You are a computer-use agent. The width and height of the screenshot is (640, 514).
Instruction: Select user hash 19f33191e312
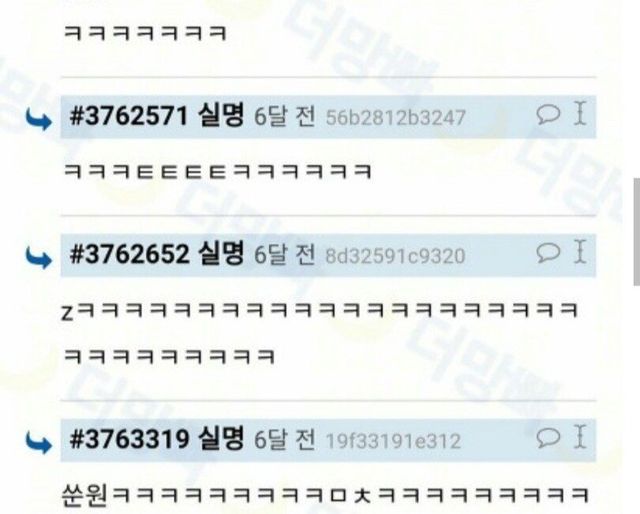[x=393, y=441]
